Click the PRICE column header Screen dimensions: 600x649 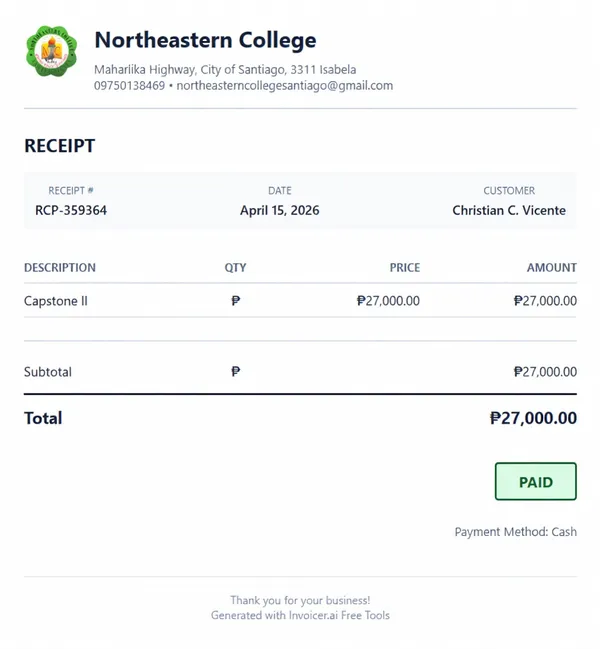click(404, 268)
